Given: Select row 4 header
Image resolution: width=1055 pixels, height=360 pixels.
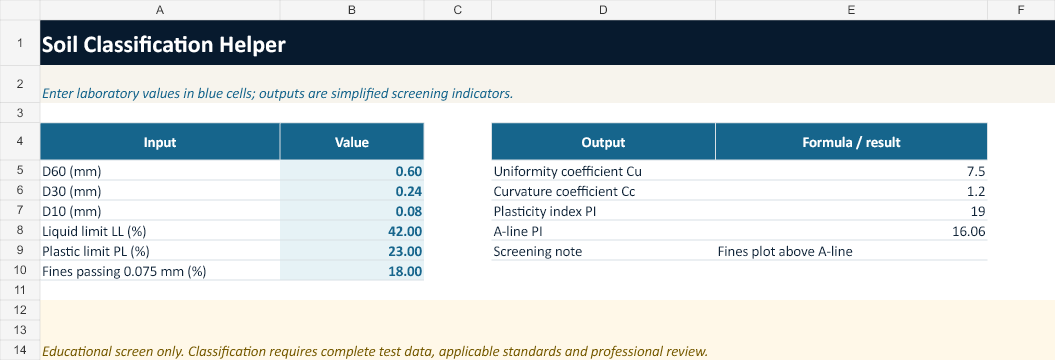Looking at the screenshot, I should coord(20,141).
